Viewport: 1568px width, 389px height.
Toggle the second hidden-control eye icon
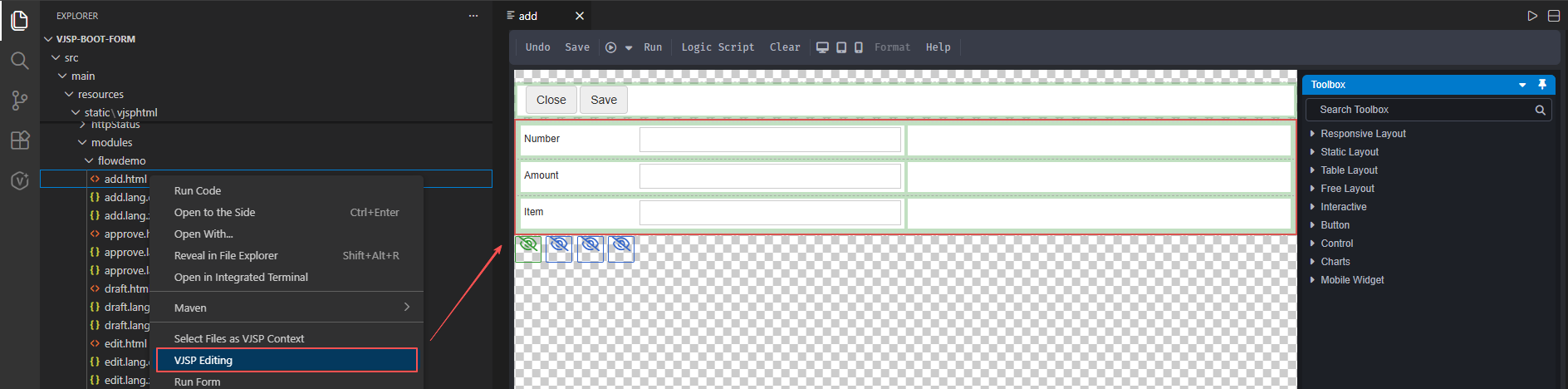(559, 248)
